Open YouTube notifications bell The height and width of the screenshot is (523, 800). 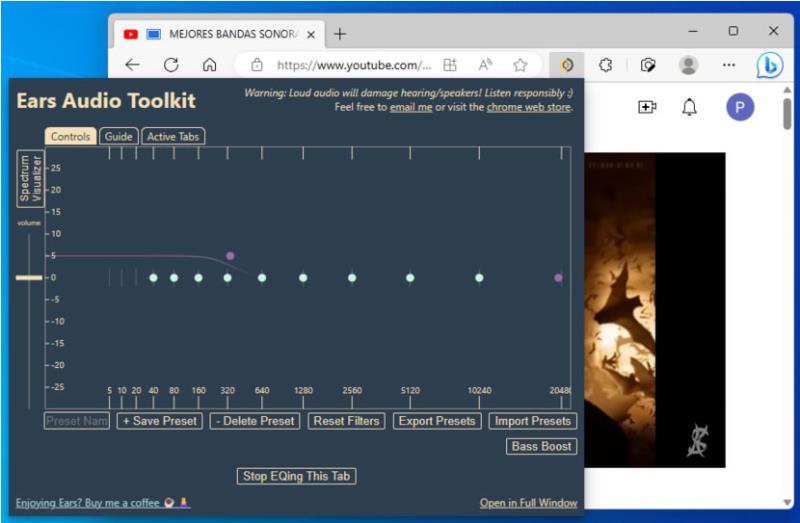click(689, 107)
